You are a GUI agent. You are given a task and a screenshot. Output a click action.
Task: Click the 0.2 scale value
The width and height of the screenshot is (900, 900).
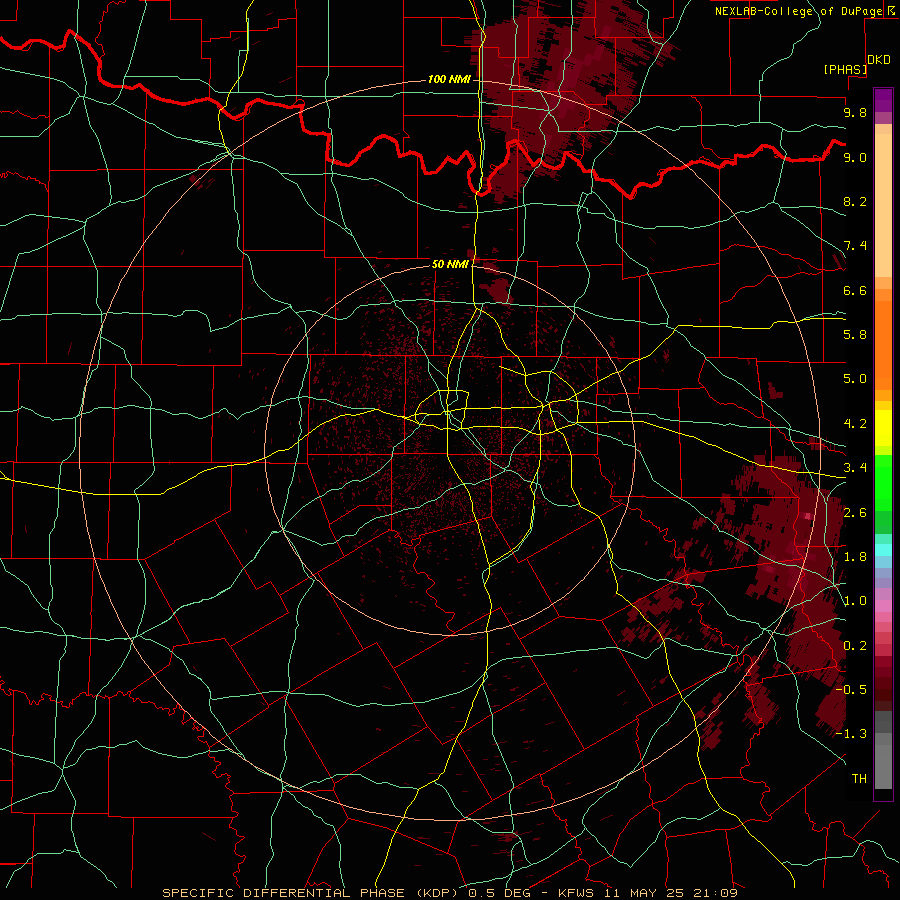pos(855,646)
